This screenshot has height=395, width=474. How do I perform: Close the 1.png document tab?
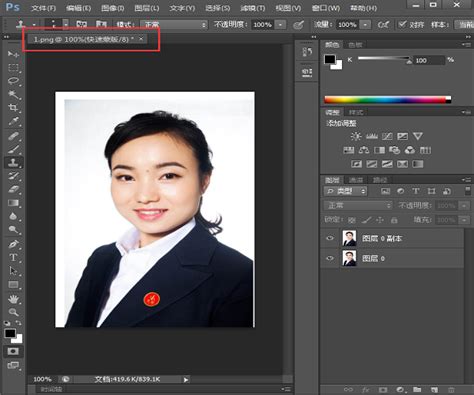click(141, 39)
